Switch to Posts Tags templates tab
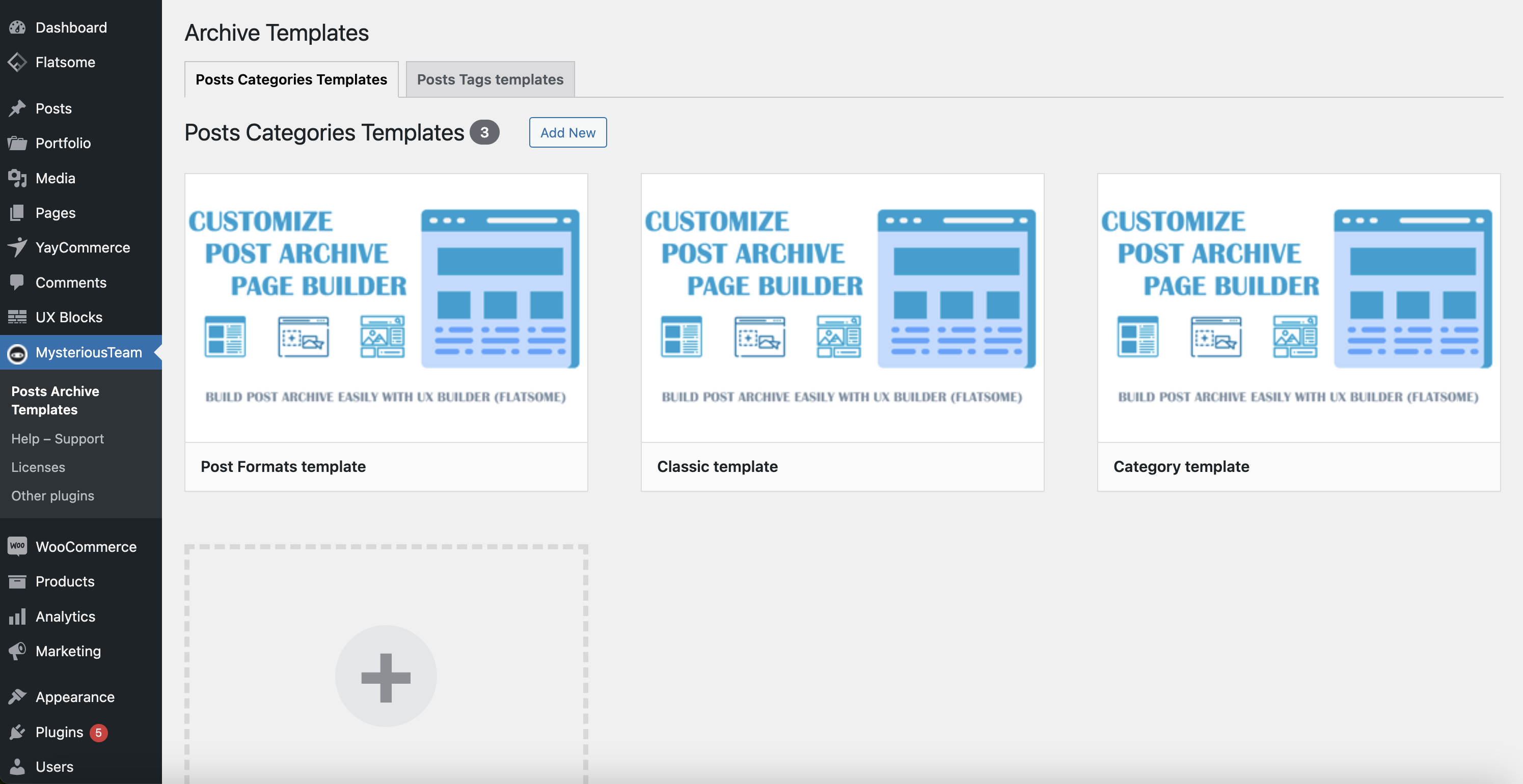This screenshot has height=784, width=1523. pos(489,79)
